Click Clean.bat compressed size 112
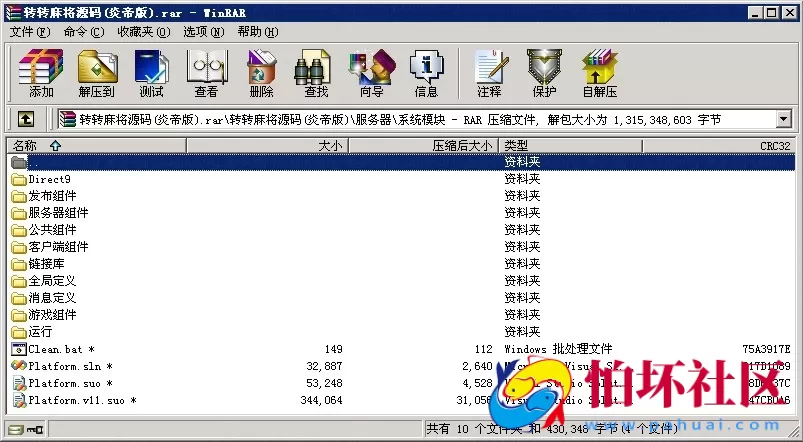 (x=483, y=349)
